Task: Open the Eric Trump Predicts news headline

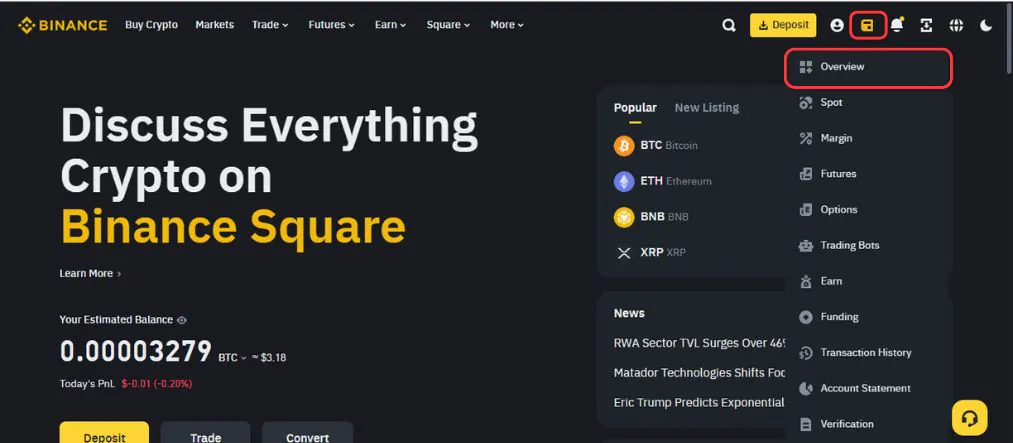Action: tap(699, 402)
